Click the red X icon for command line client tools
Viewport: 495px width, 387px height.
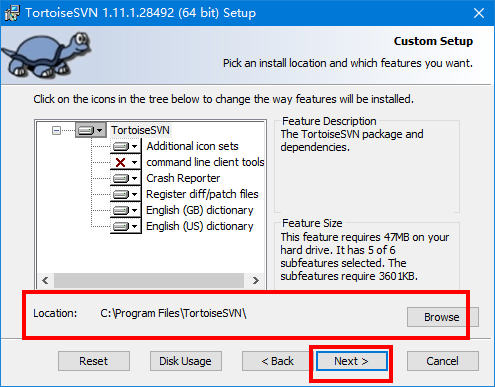pyautogui.click(x=120, y=162)
